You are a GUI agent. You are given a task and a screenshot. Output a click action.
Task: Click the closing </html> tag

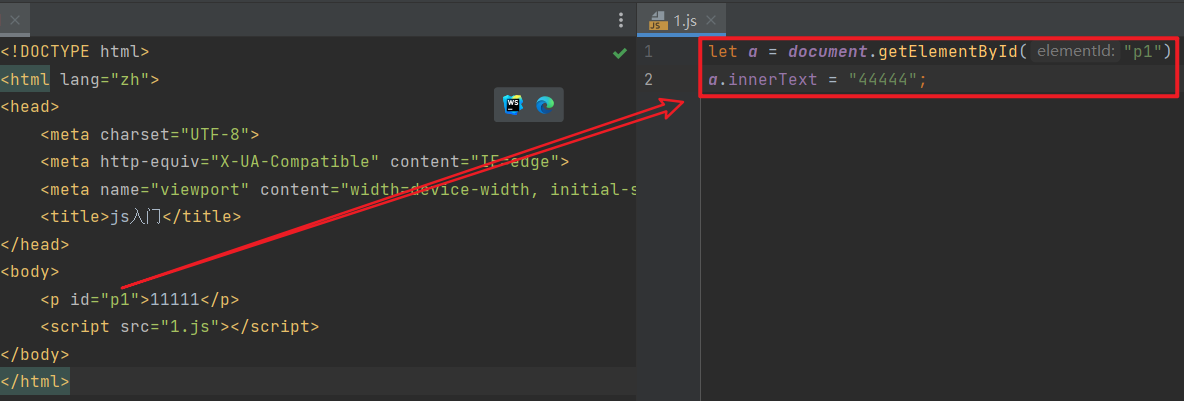point(35,381)
